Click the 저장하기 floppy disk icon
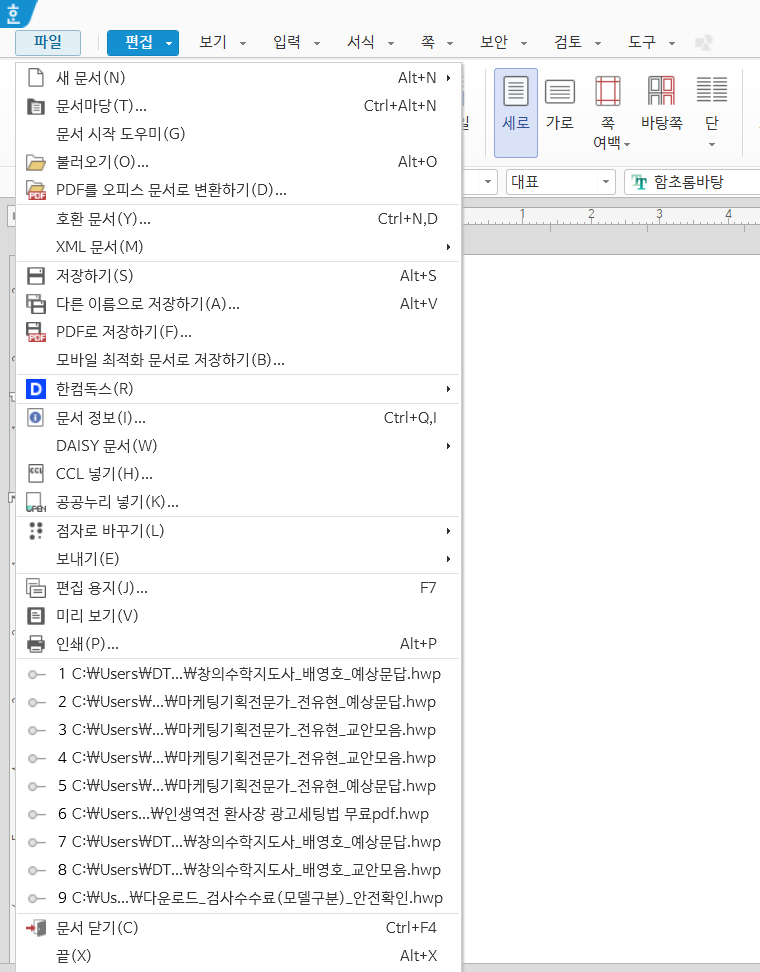 pos(36,276)
